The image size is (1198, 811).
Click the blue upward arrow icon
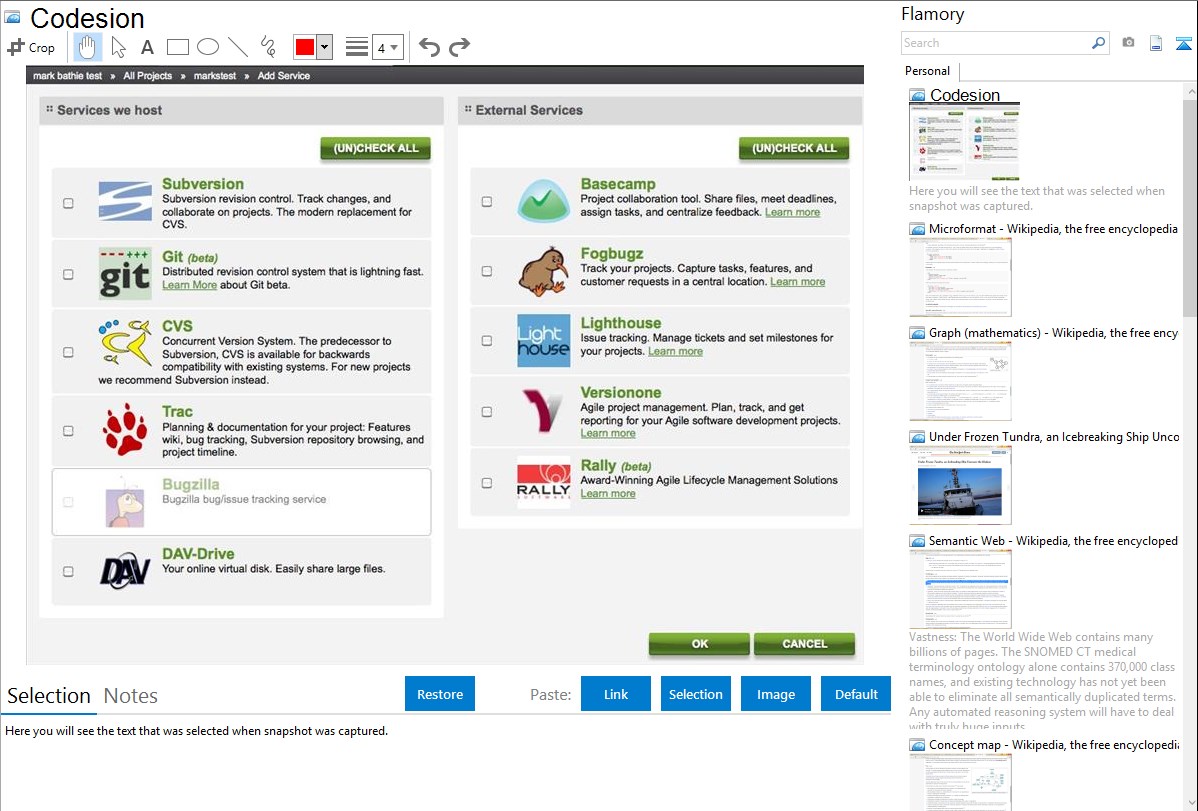click(1183, 43)
